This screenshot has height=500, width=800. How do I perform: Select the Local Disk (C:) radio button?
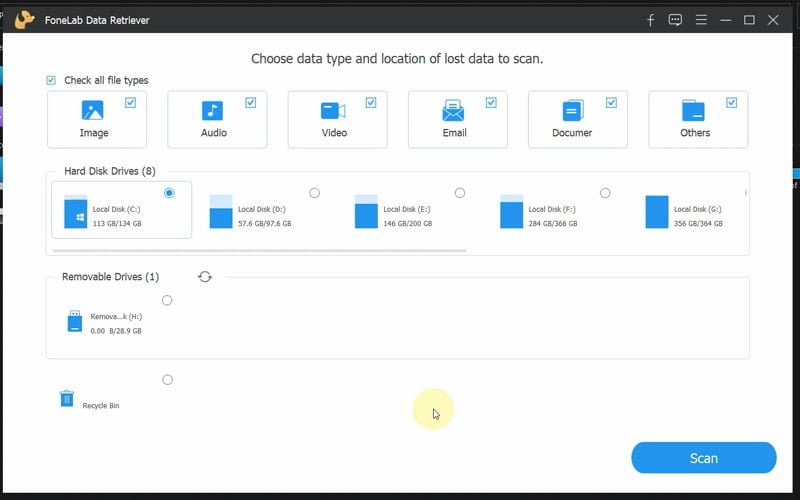169,193
